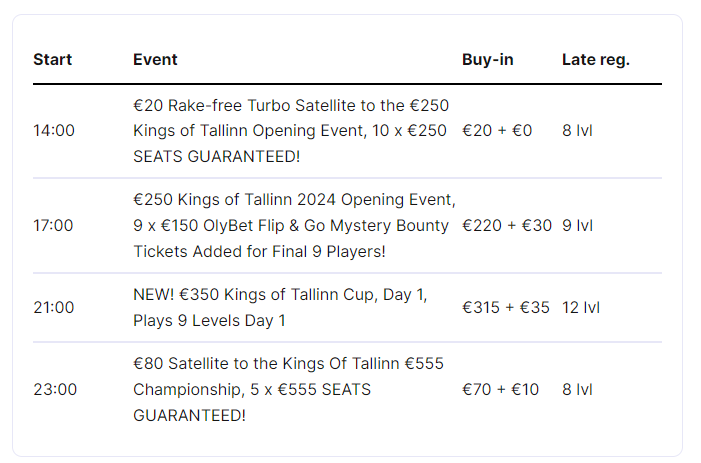Select the 21:00 start time cell
The image size is (701, 463).
[53, 308]
